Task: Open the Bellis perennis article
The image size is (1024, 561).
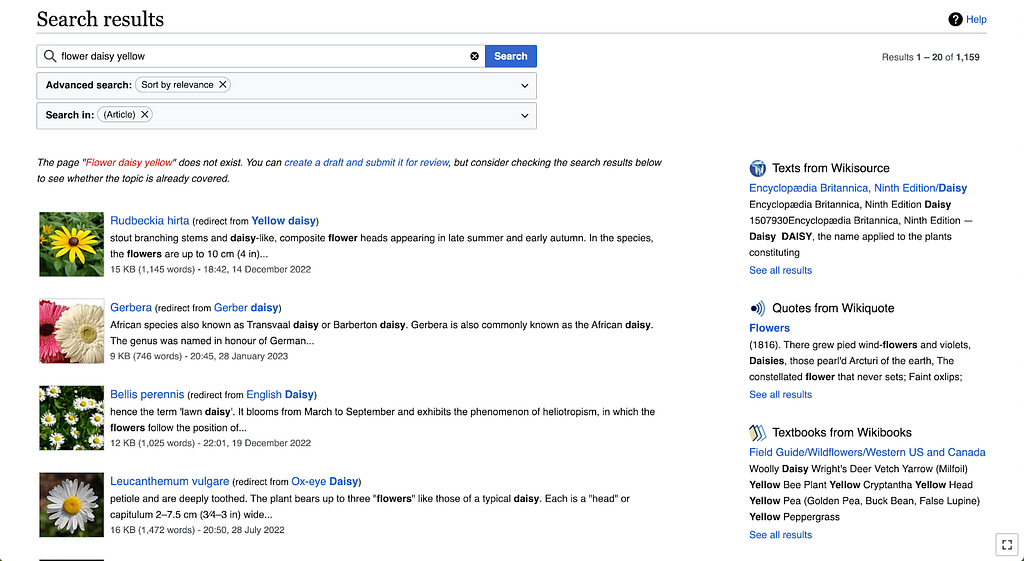Action: click(147, 394)
